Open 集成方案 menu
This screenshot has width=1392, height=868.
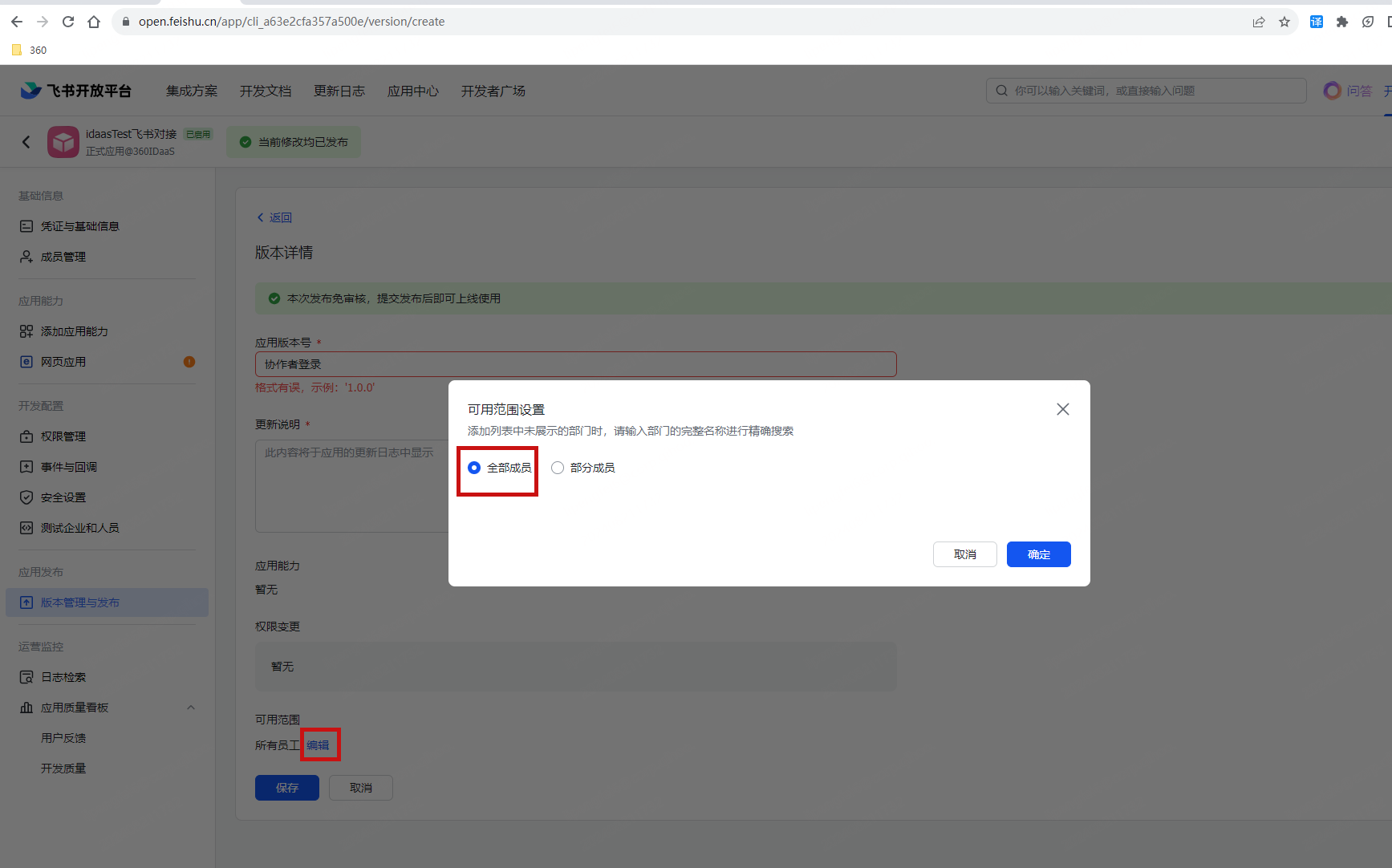[x=192, y=91]
